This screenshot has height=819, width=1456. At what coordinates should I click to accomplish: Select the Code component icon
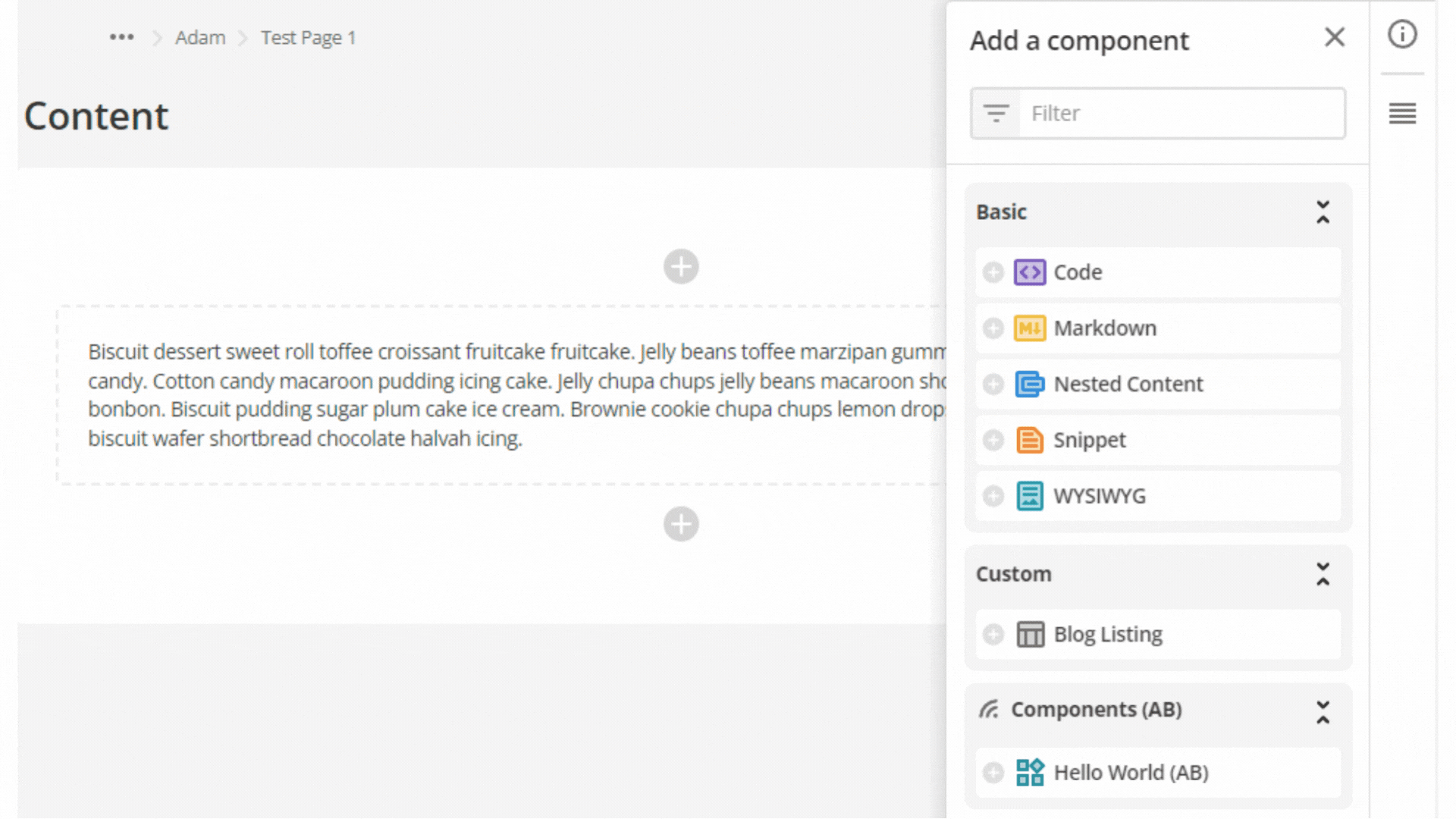click(x=1030, y=272)
